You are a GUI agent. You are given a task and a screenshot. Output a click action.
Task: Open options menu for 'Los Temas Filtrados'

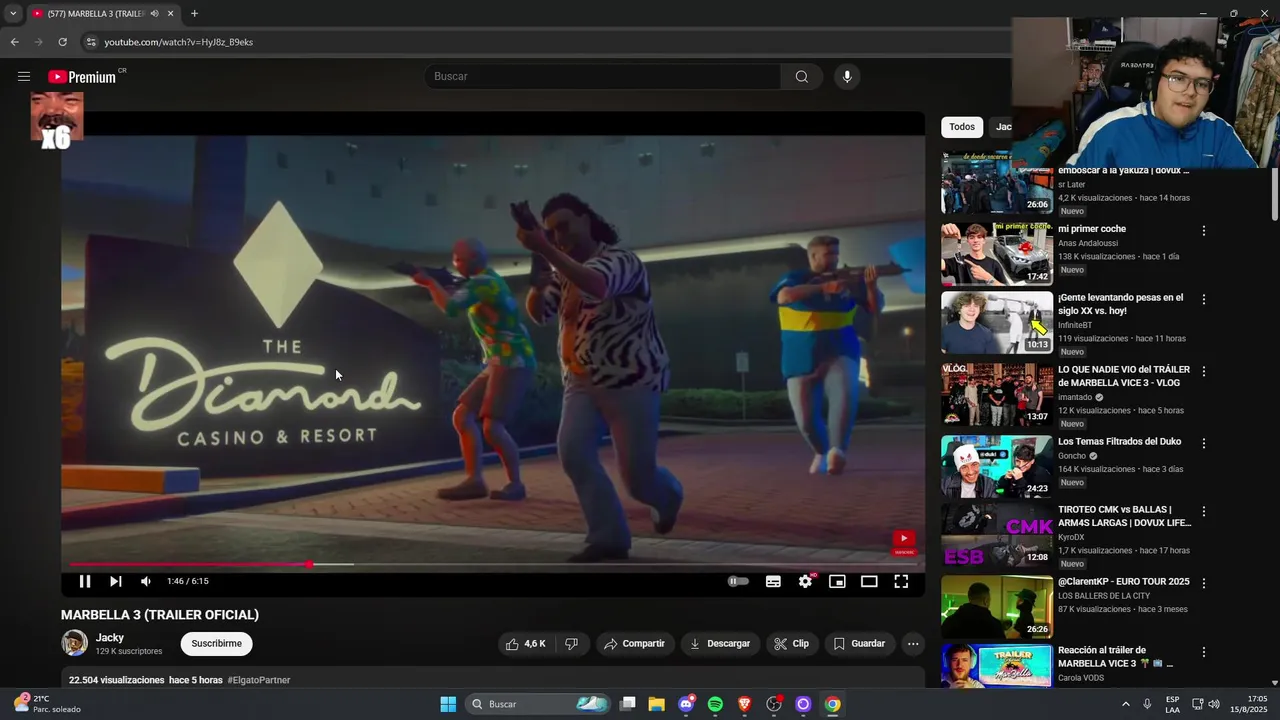pyautogui.click(x=1204, y=443)
